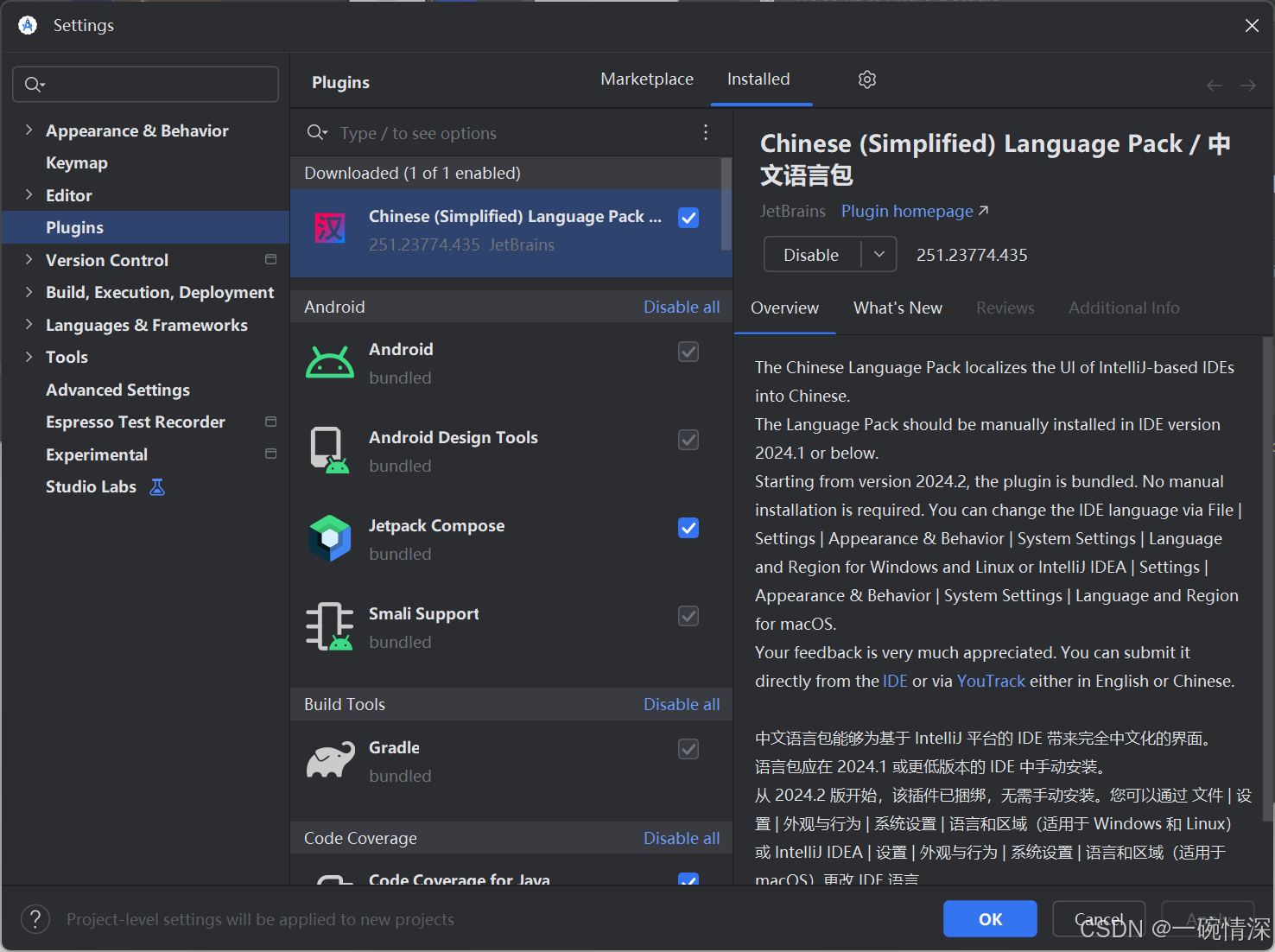Open the Disable button dropdown arrow
This screenshot has height=952, width=1275.
pyautogui.click(x=879, y=255)
